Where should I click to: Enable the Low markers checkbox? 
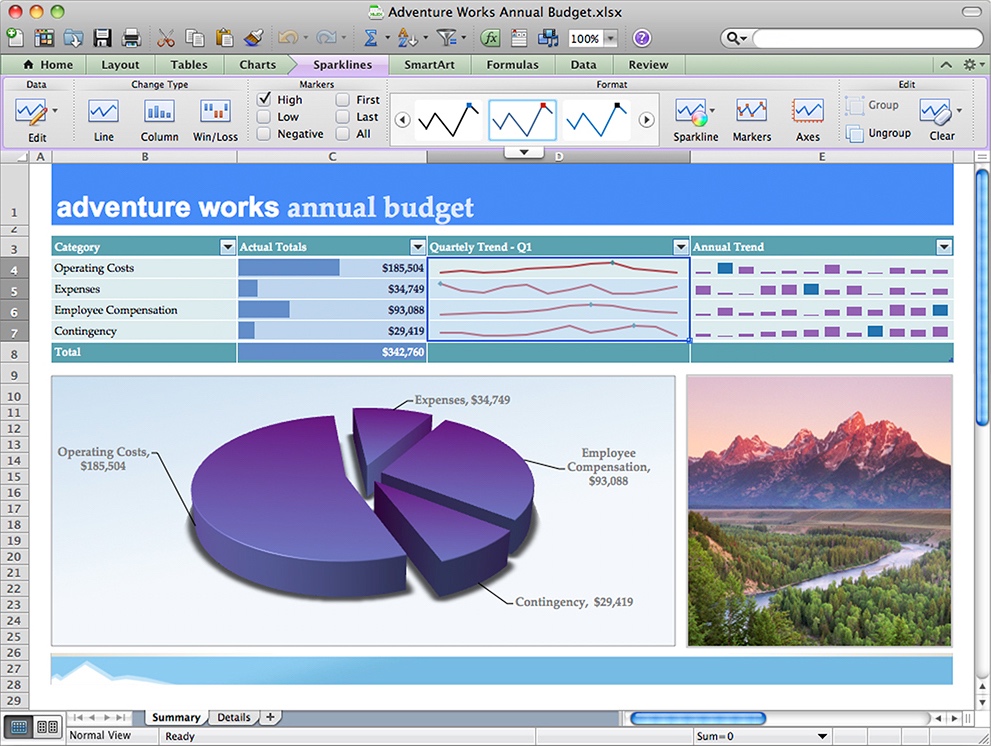coord(265,116)
